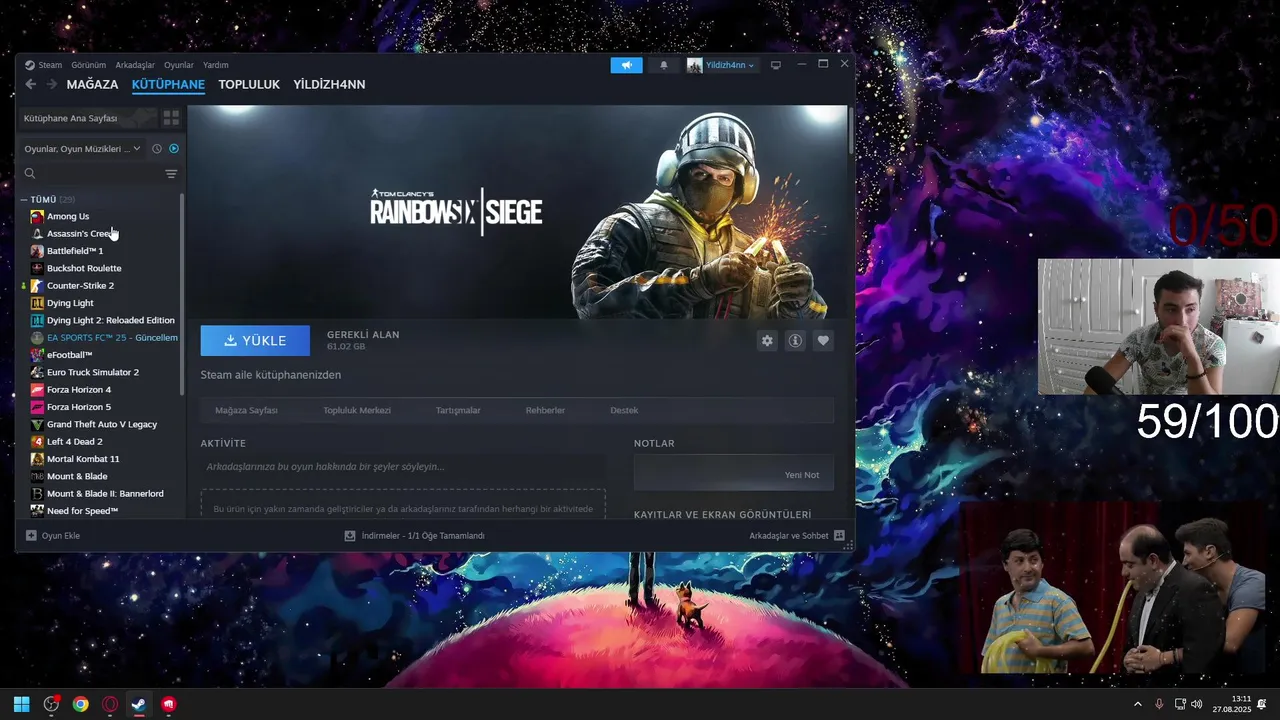1280x720 pixels.
Task: Open the notifications bell
Action: click(663, 65)
